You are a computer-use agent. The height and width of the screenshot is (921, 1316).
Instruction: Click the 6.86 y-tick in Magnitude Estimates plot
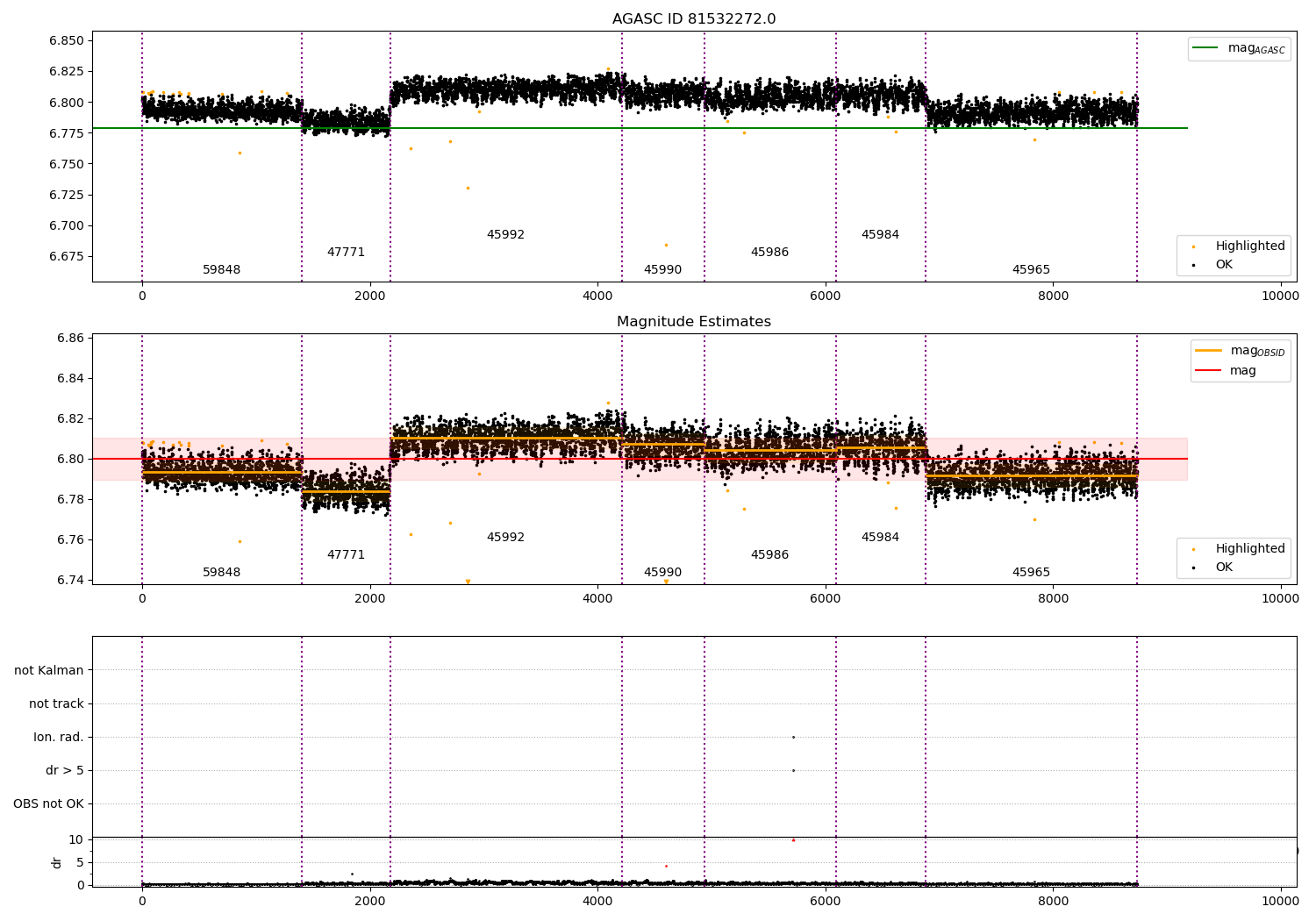click(x=70, y=339)
